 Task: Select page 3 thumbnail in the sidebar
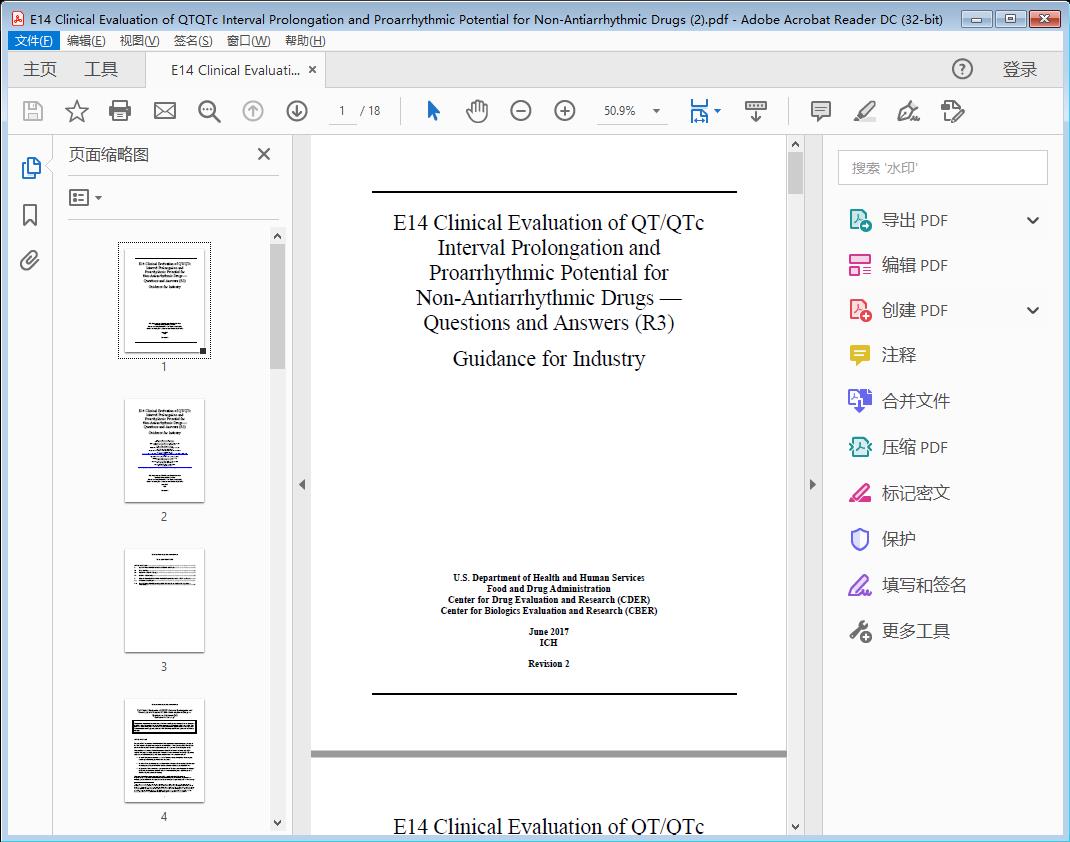pos(164,600)
